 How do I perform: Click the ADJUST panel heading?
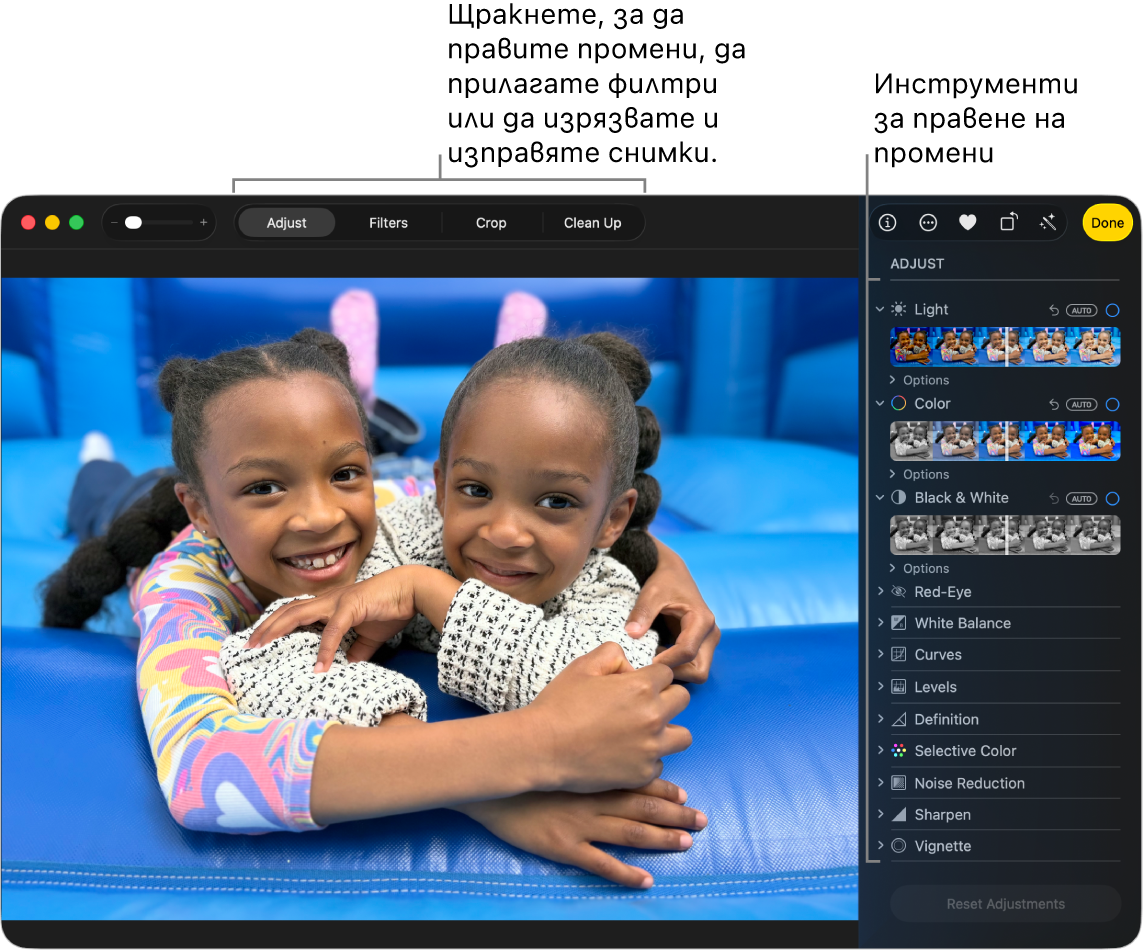click(x=919, y=264)
